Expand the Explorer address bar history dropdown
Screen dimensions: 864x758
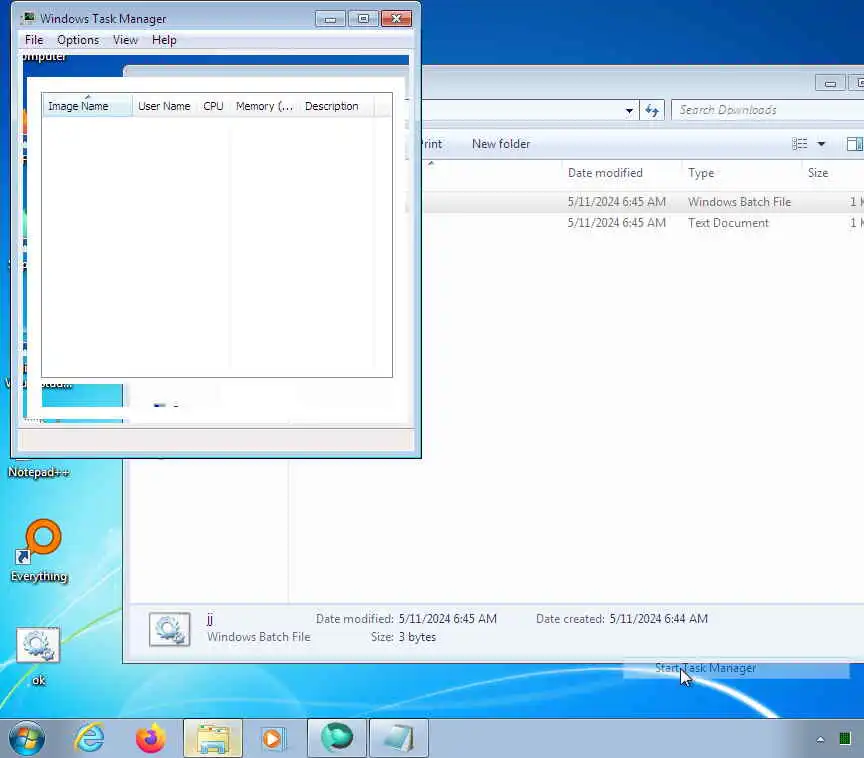629,110
